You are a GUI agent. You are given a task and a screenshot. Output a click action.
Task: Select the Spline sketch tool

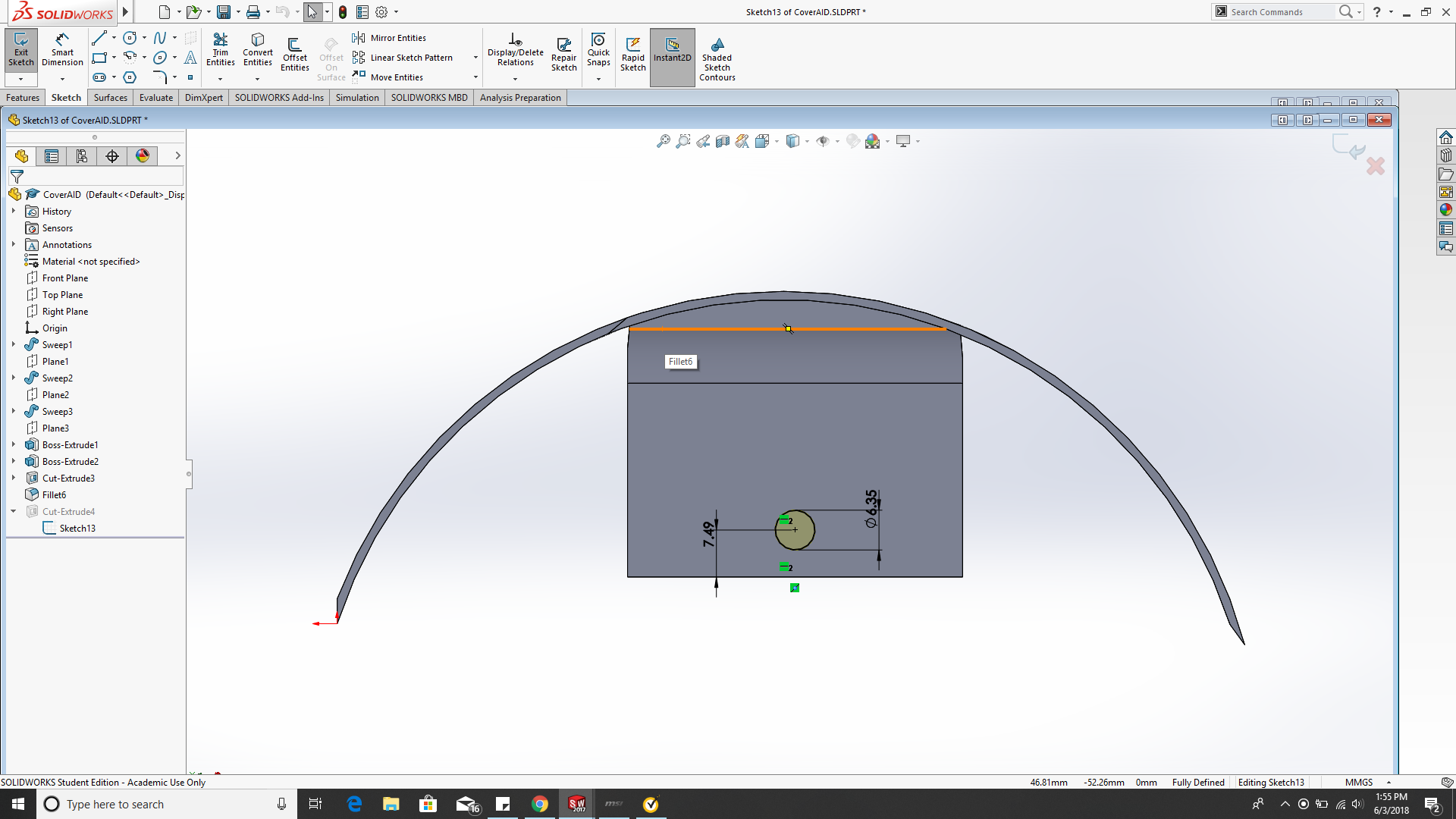(160, 38)
